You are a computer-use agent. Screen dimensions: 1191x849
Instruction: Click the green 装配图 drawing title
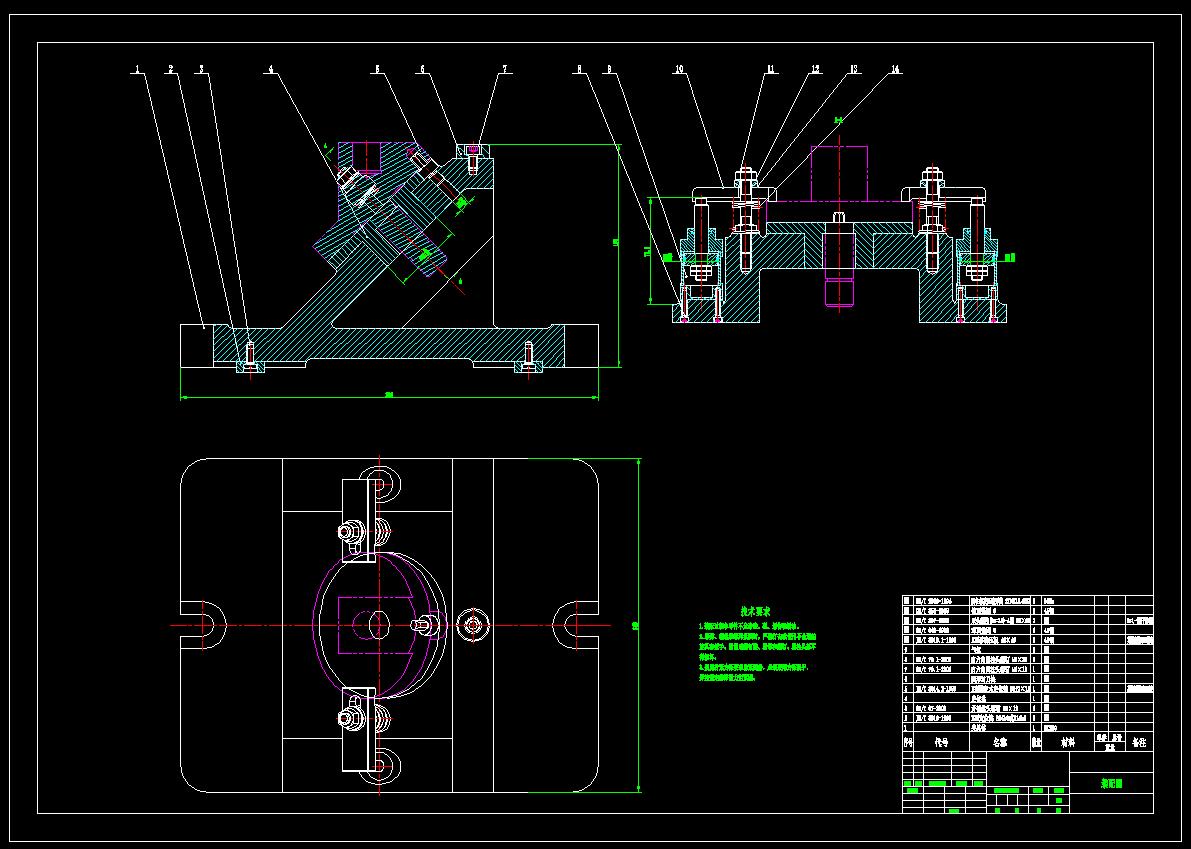(x=1112, y=783)
